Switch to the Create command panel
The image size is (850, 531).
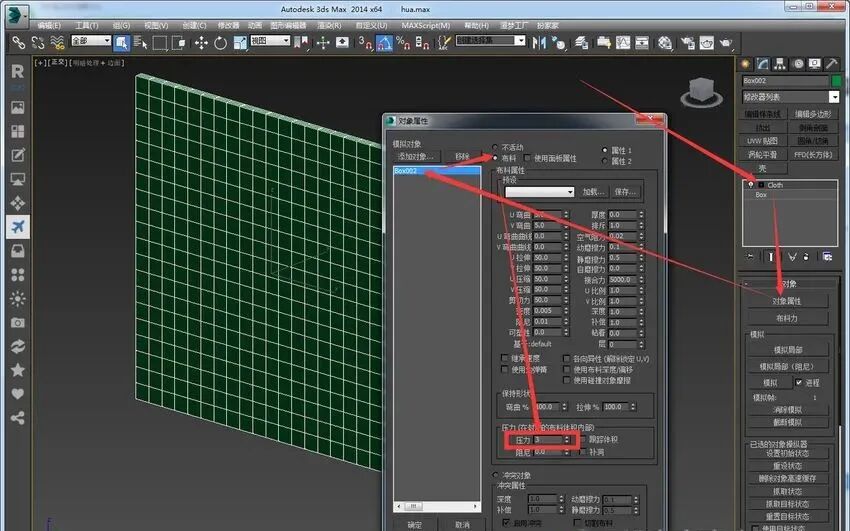click(x=746, y=64)
